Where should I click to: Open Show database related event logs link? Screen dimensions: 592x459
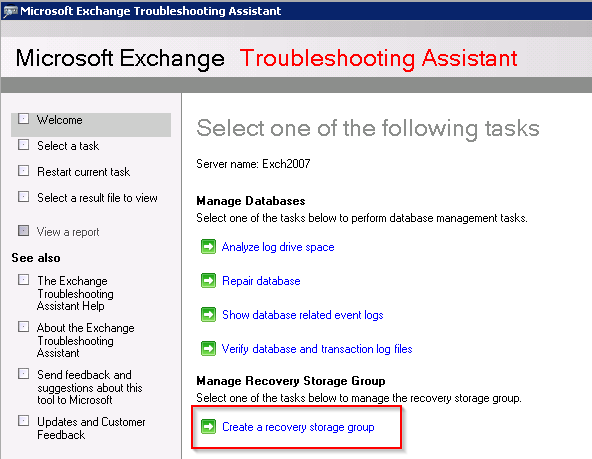(x=302, y=315)
